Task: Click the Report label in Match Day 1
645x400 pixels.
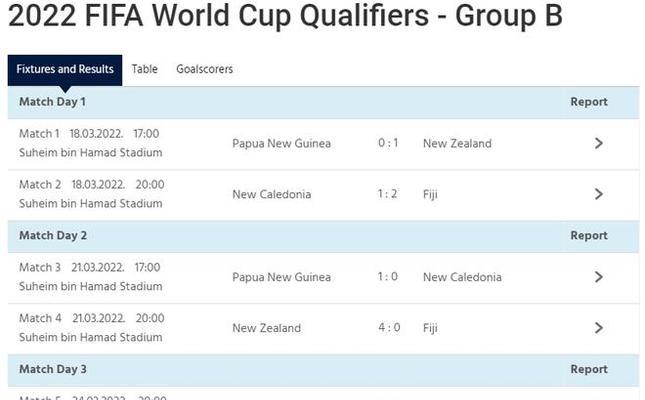Action: coord(589,102)
